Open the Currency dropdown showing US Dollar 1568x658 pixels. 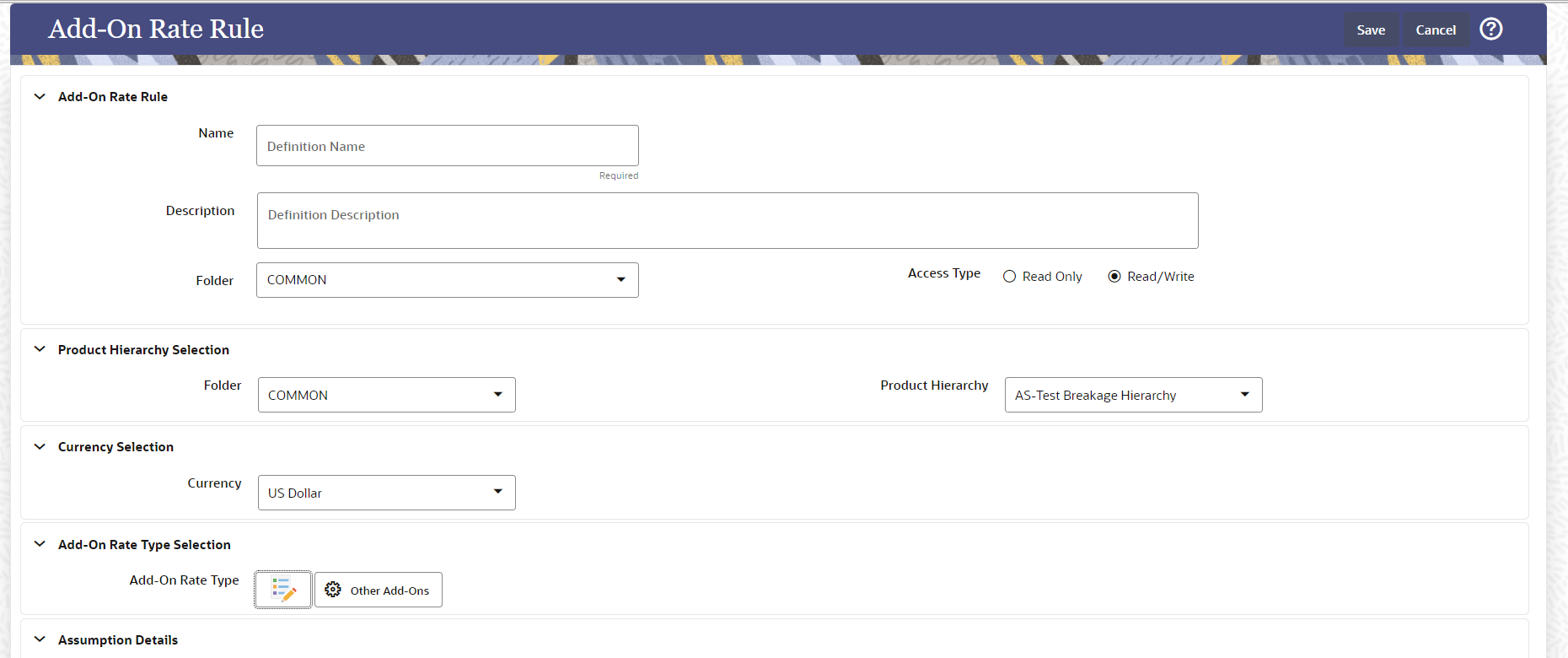coord(387,493)
